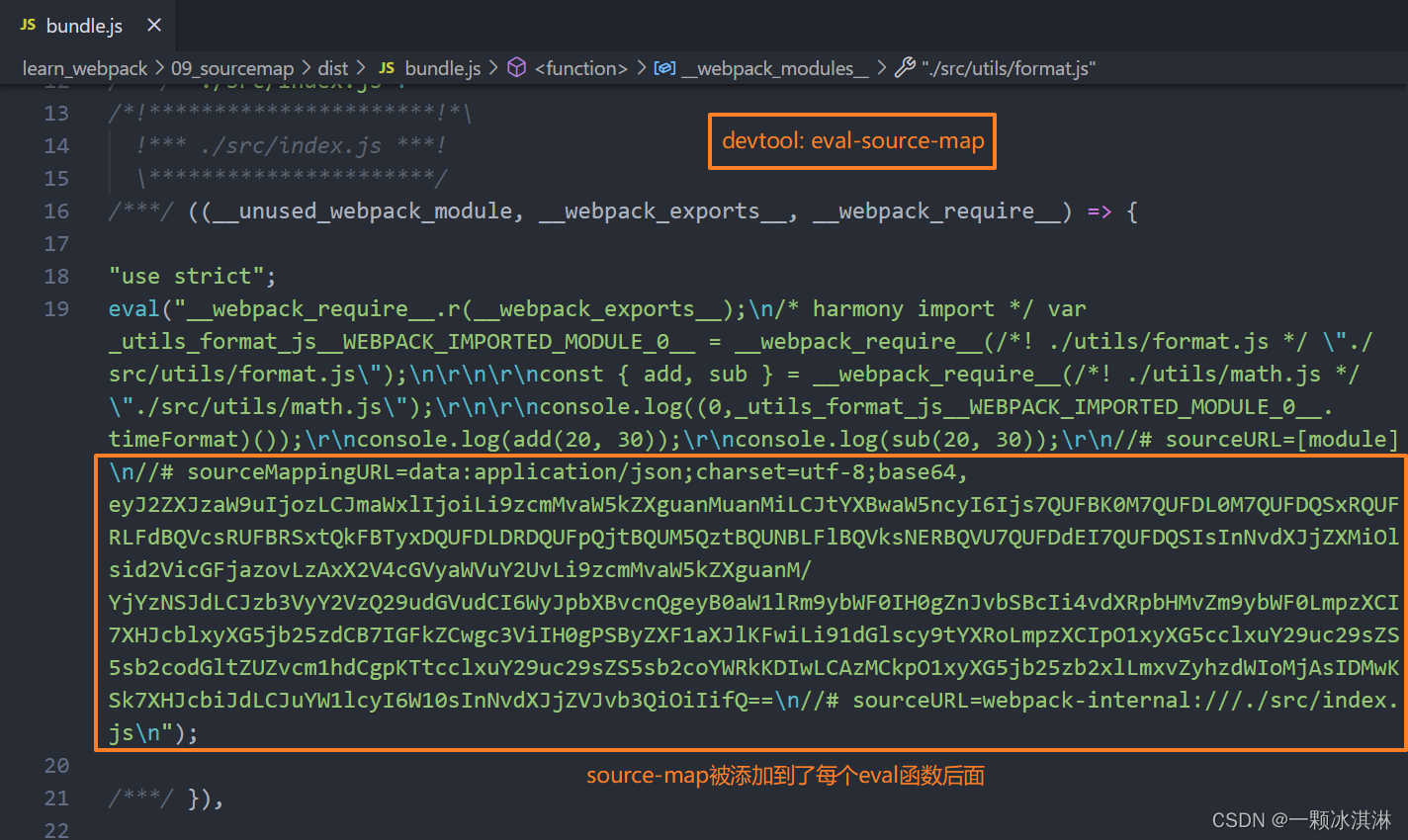Click the cube symbol icon before <function>
Image resolution: width=1408 pixels, height=840 pixels.
point(516,67)
